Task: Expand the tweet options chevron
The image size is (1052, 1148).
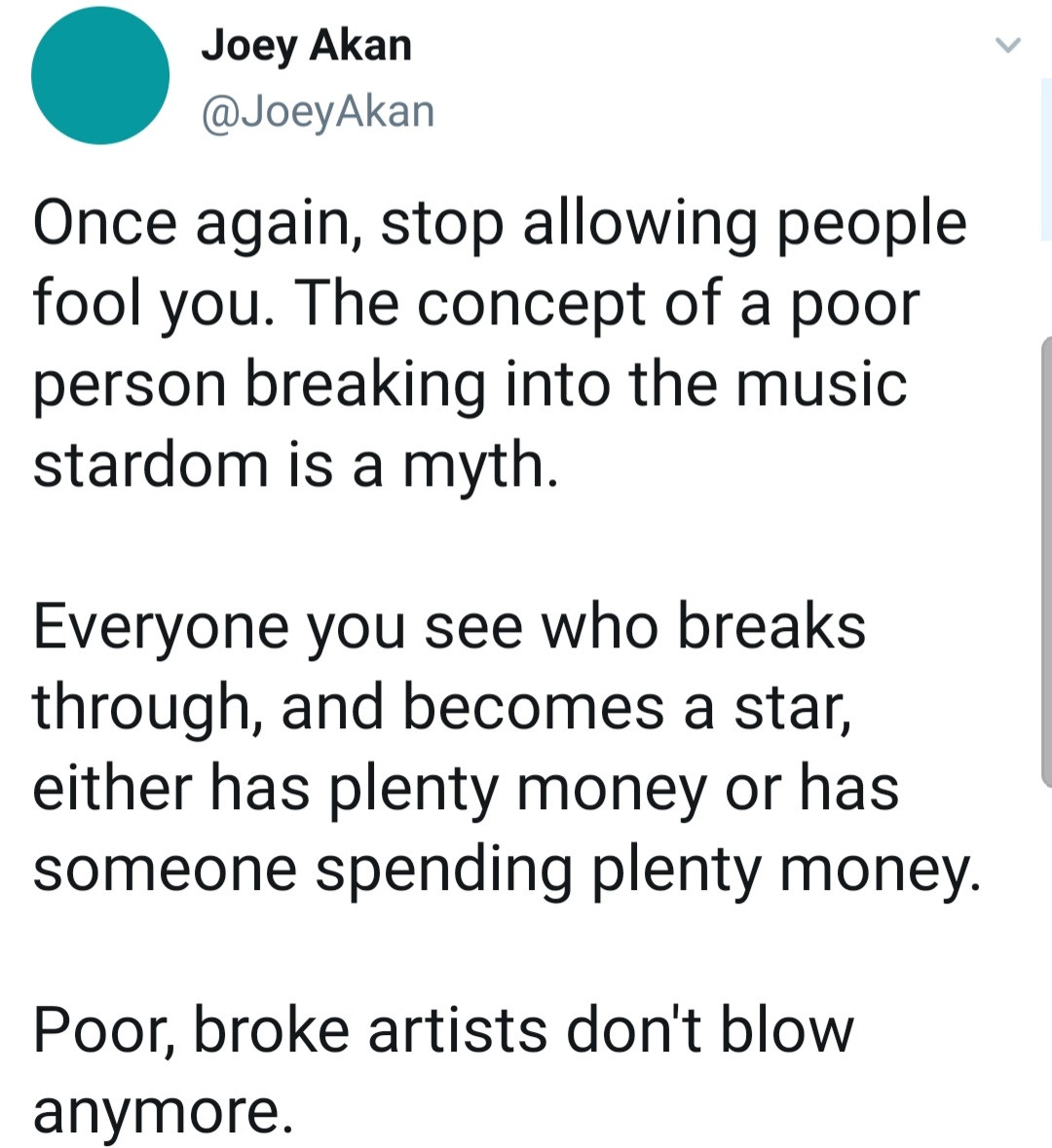Action: [x=1008, y=44]
